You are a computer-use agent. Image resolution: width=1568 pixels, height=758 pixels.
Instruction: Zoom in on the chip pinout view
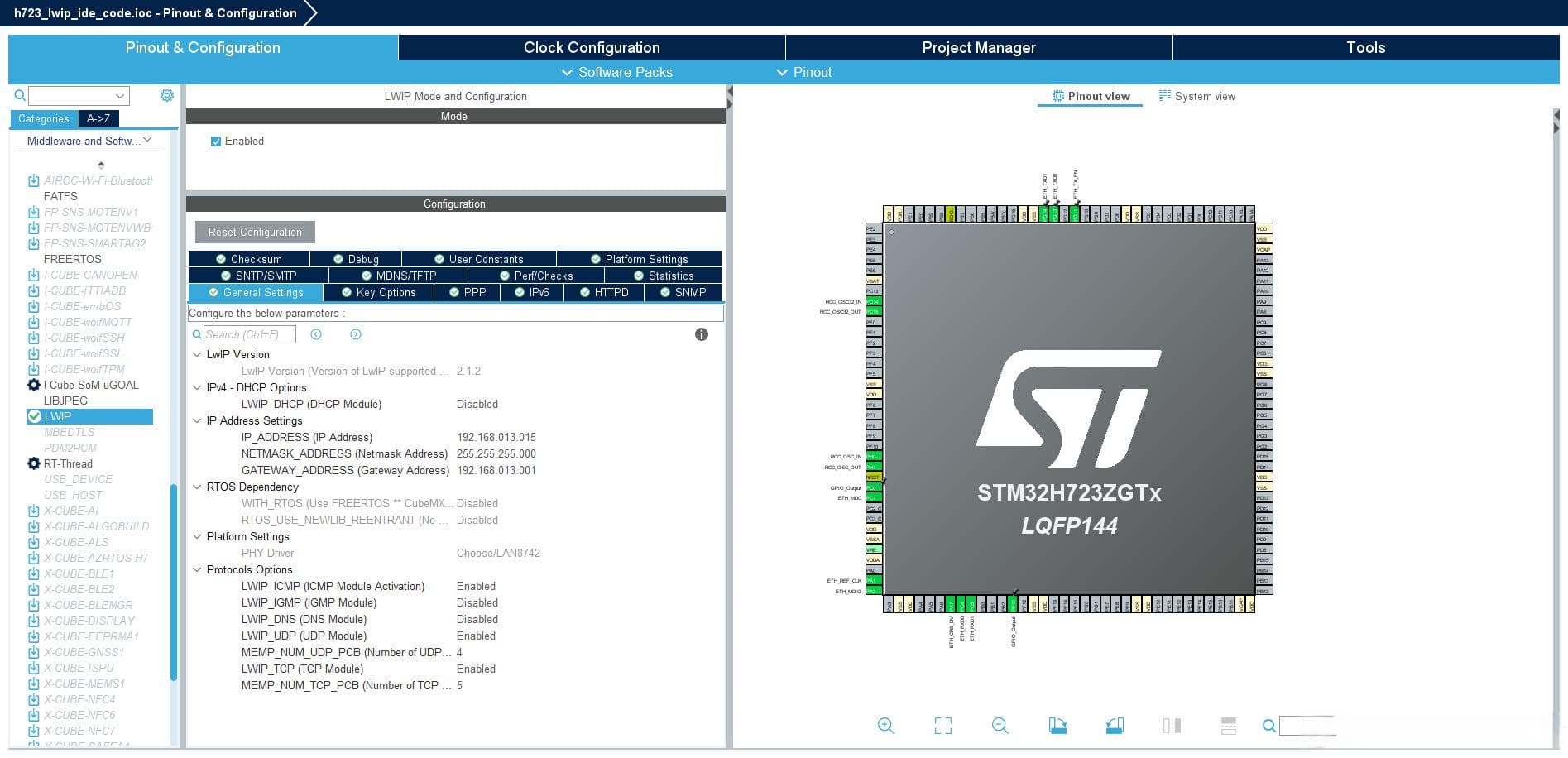coord(885,726)
